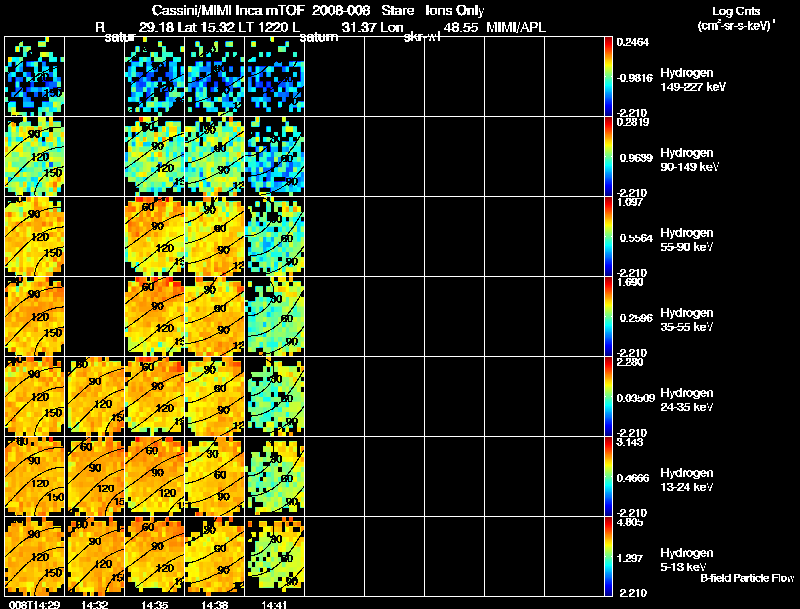The height and width of the screenshot is (609, 800).
Task: Click color bar beside Hydrogen 55-90 keV
Action: [608, 237]
